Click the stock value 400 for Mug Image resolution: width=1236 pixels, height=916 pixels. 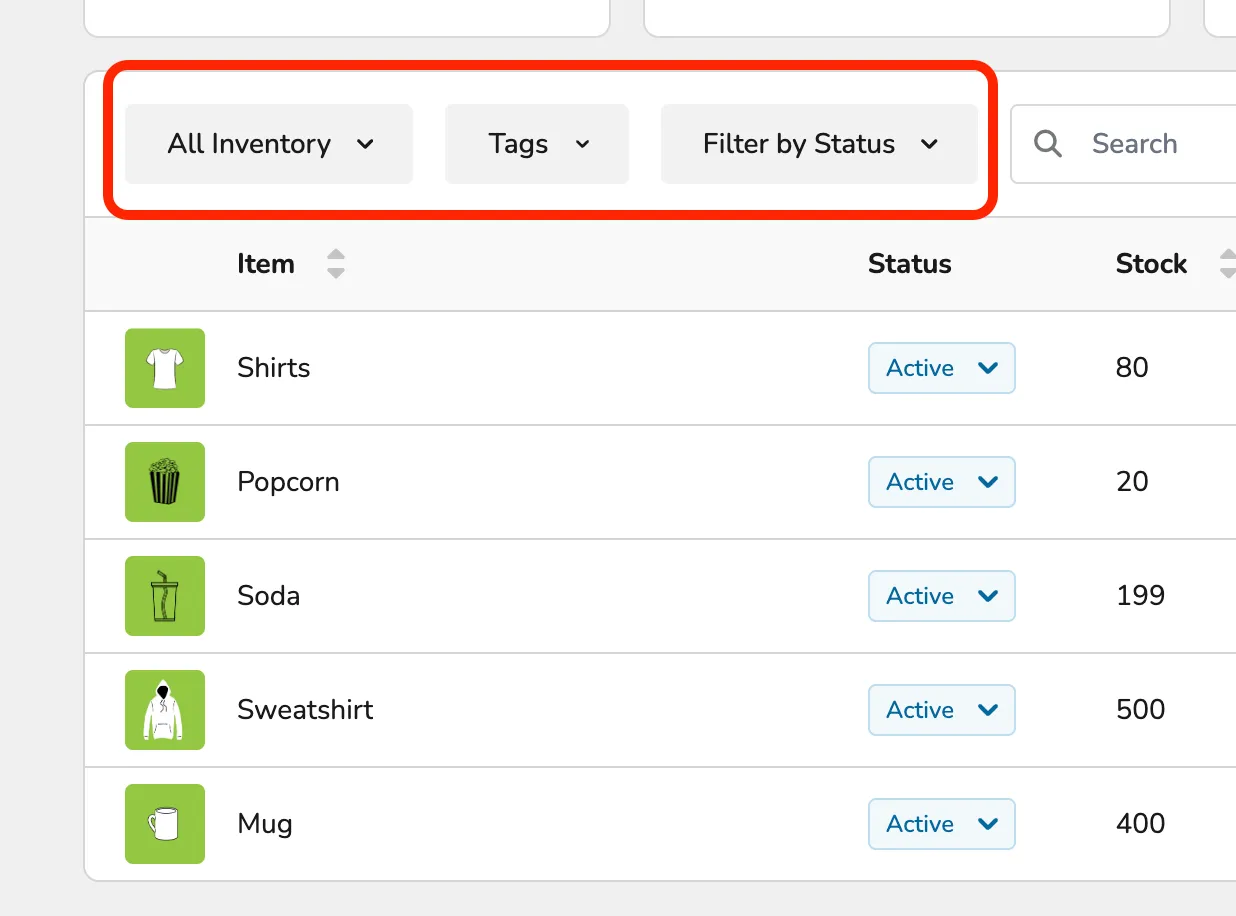click(1141, 824)
